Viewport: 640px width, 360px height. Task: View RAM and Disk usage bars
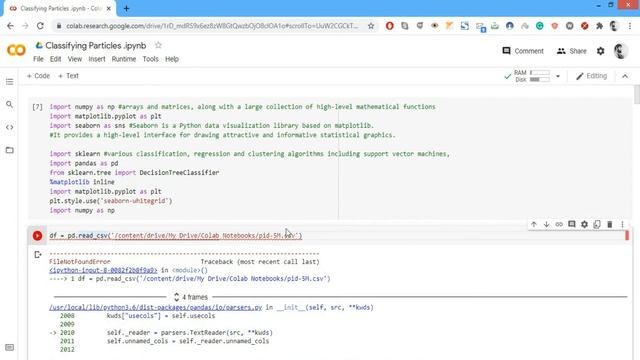pos(532,76)
